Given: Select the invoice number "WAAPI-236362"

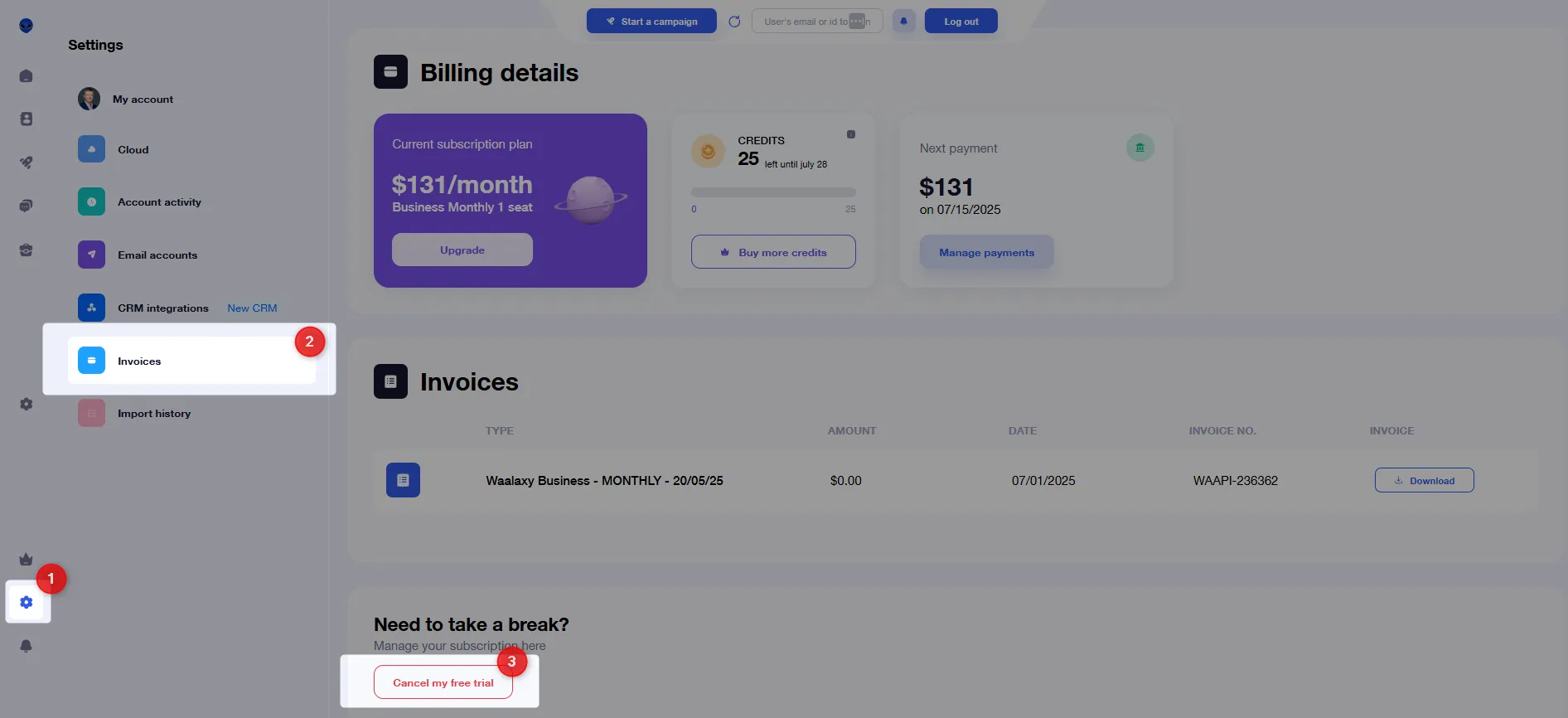Looking at the screenshot, I should (x=1235, y=481).
